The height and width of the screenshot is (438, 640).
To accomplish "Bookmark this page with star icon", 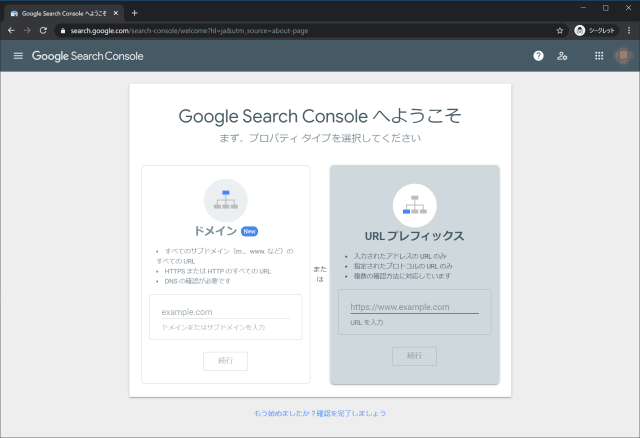I will [560, 31].
